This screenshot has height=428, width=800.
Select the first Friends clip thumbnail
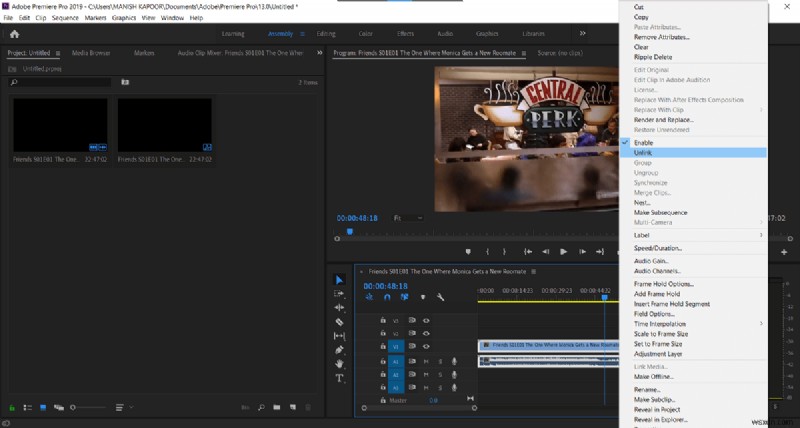pos(59,124)
